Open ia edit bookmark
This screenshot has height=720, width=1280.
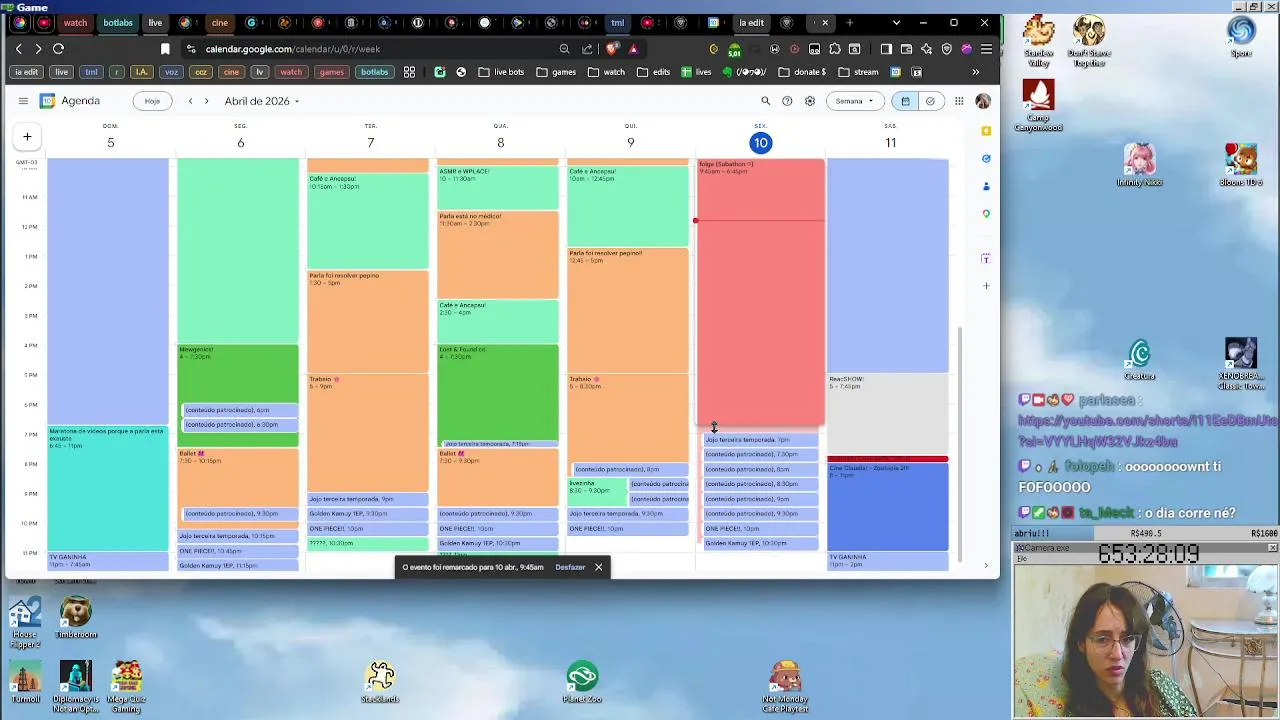tap(27, 72)
